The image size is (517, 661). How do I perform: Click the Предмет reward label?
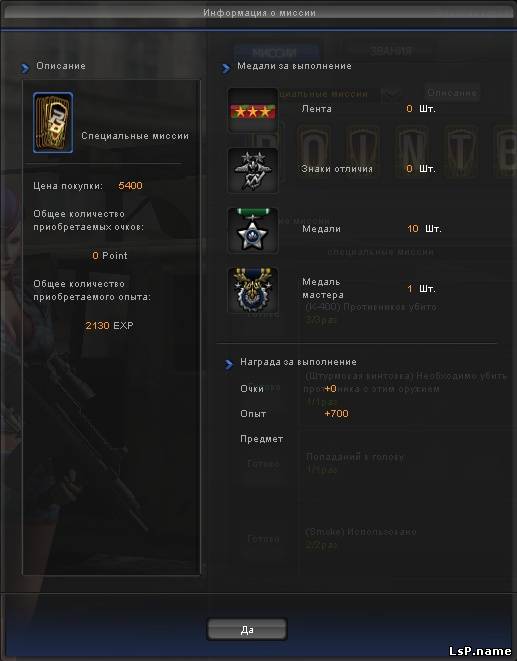tap(261, 439)
